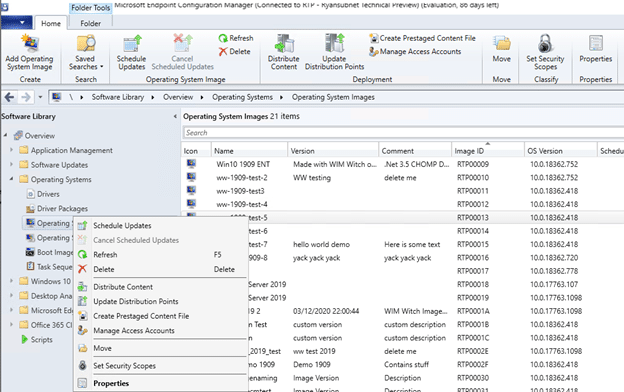Switch to the Home ribbon tab
624x392 pixels.
point(51,23)
